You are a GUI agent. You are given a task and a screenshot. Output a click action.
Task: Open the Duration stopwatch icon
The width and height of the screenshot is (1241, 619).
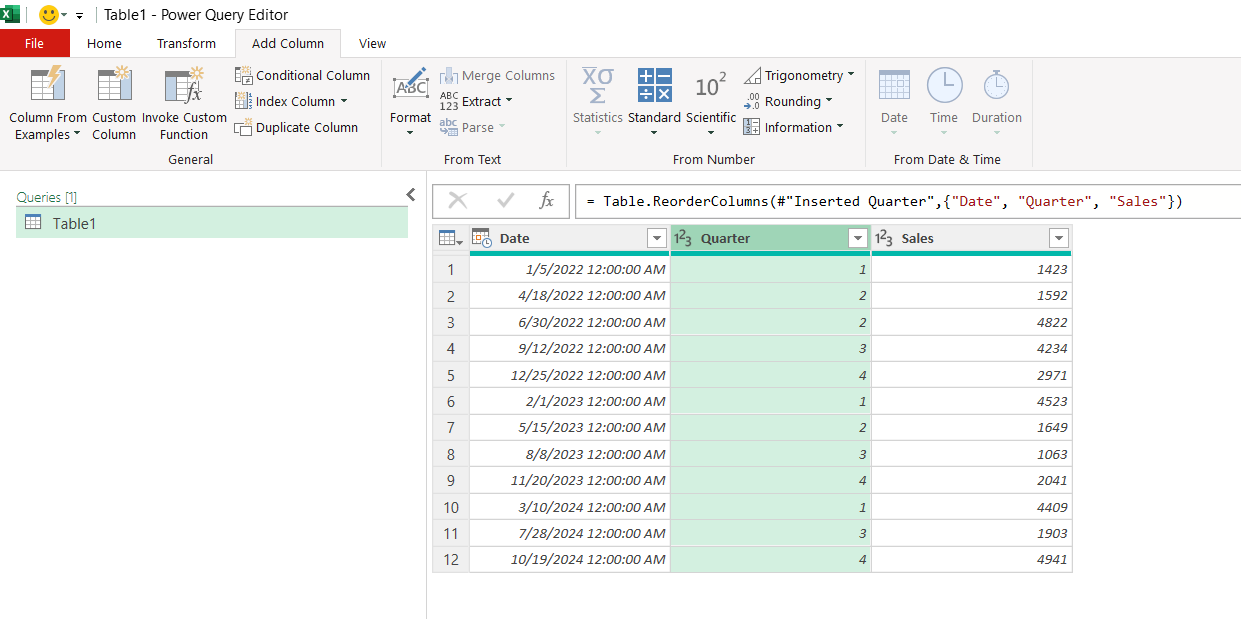coord(996,84)
